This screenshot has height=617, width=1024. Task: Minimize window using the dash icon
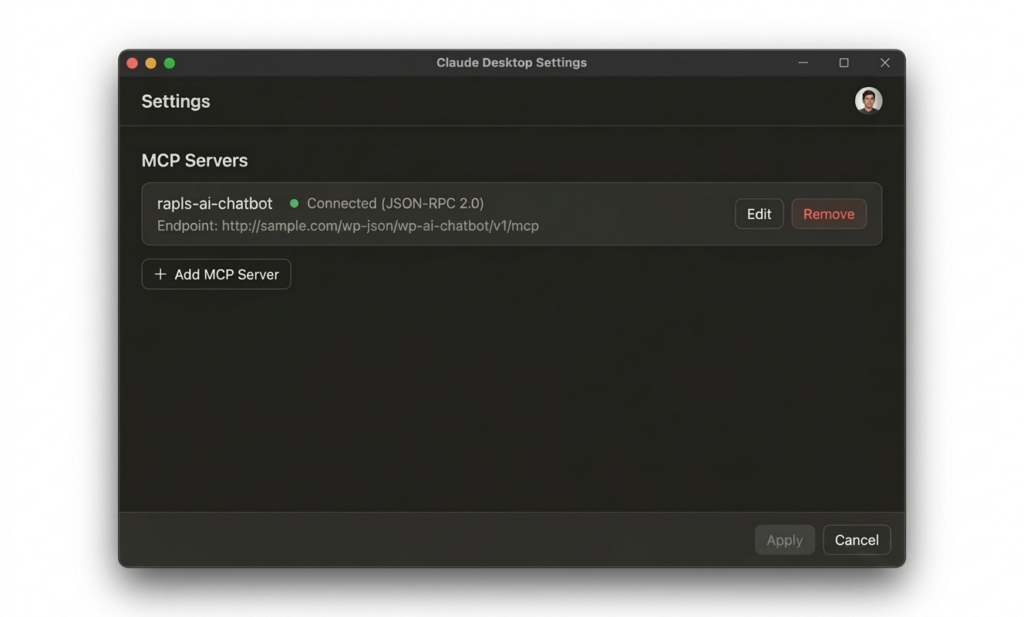(x=803, y=63)
